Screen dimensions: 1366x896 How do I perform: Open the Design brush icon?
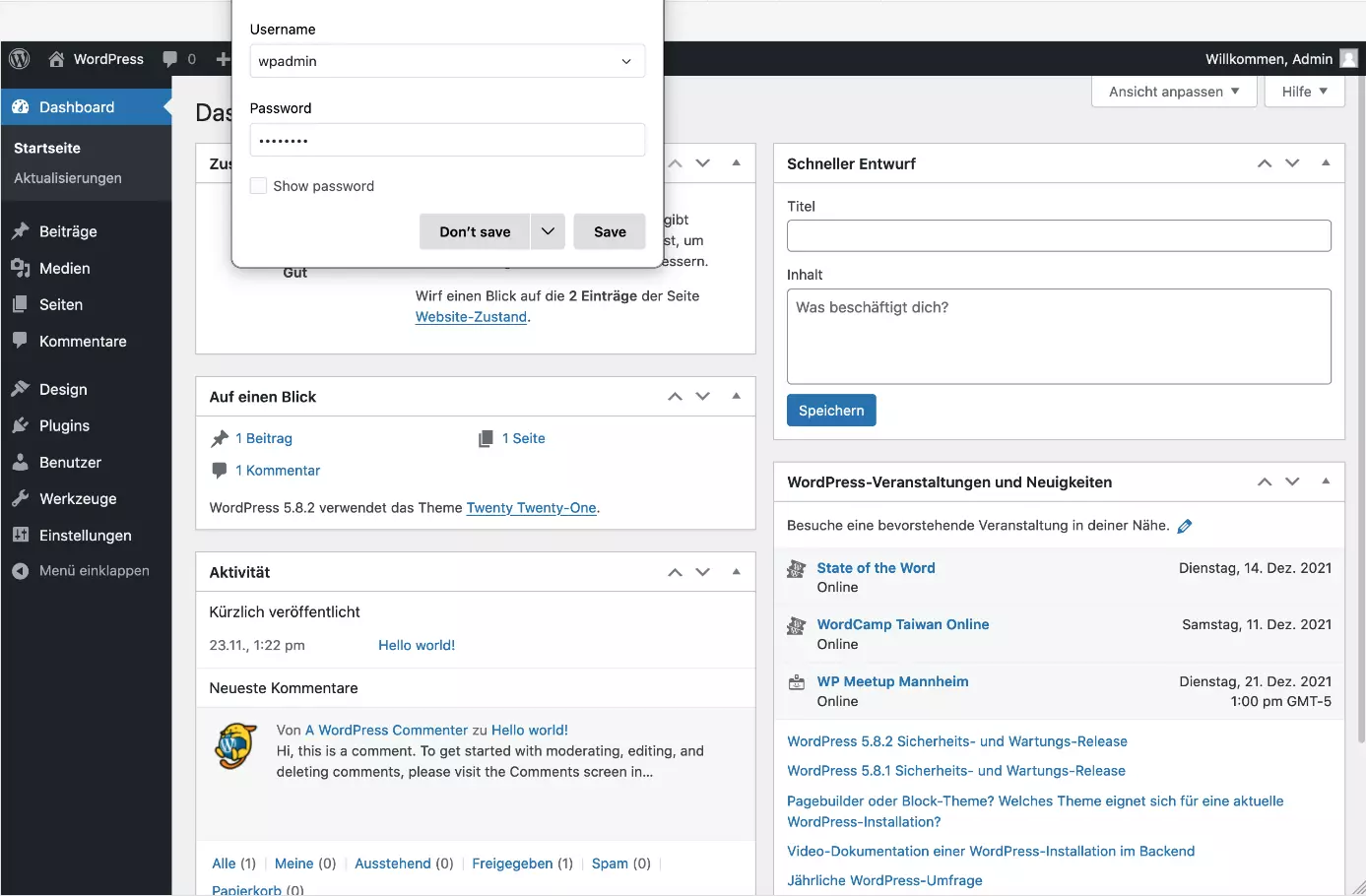tap(21, 389)
